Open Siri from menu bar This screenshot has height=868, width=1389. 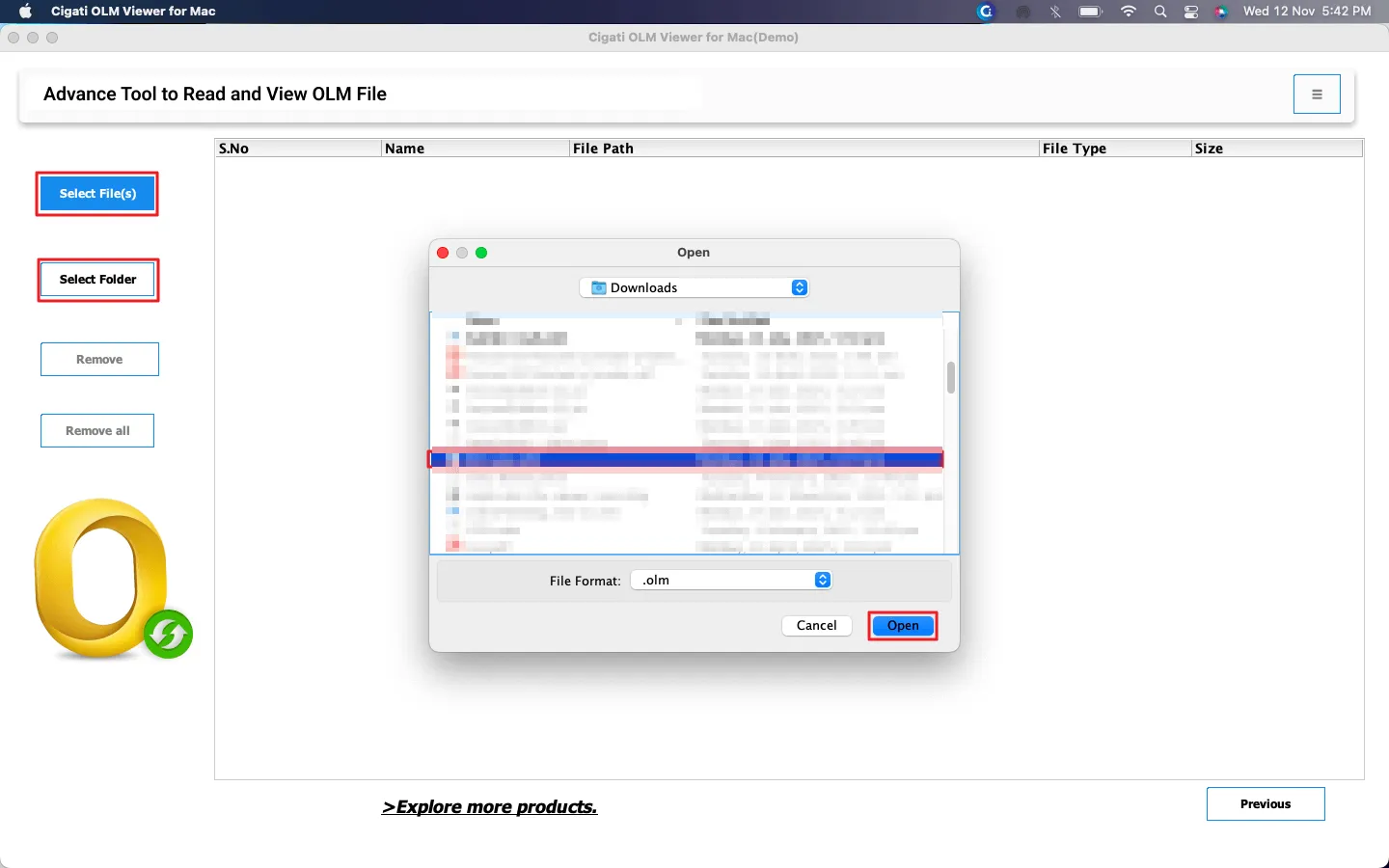1221,12
